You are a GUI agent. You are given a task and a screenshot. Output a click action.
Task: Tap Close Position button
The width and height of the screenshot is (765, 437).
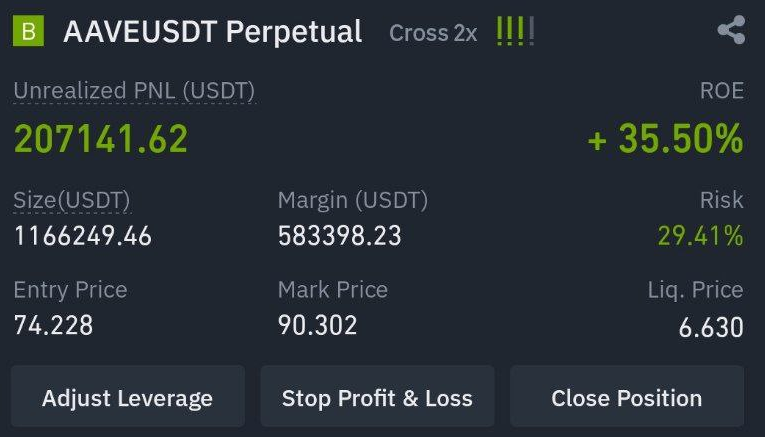click(x=627, y=397)
